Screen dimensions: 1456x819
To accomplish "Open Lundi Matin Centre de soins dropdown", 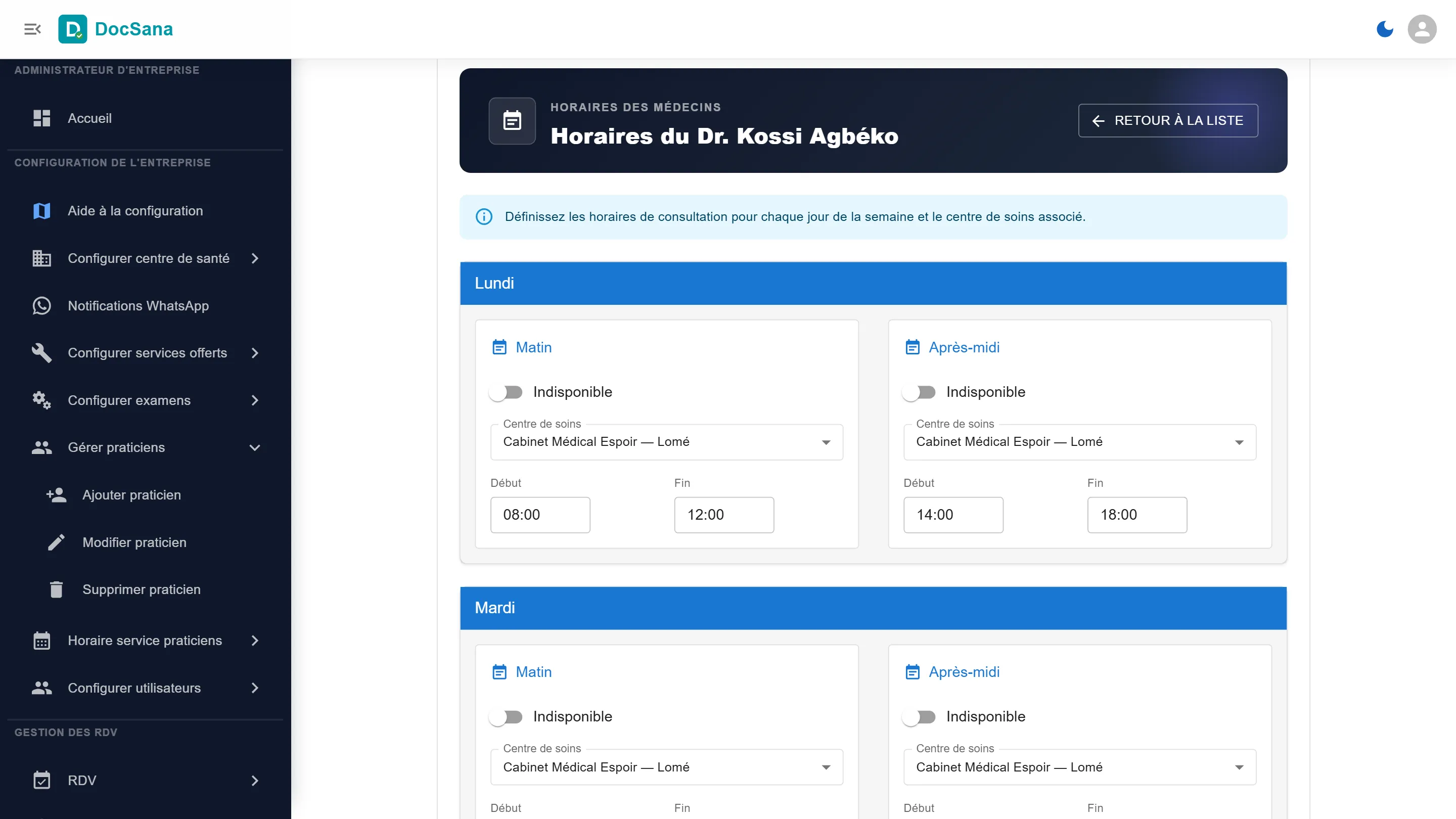I will (667, 442).
